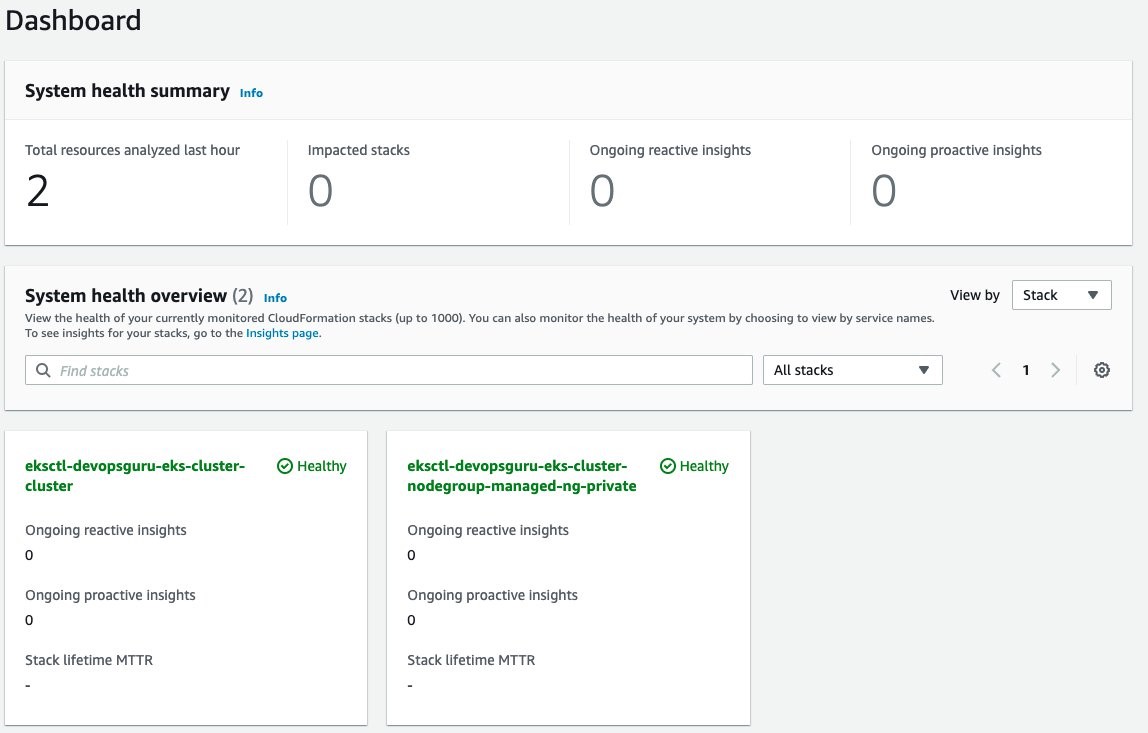Click the Impacted stacks label
This screenshot has width=1148, height=733.
coord(359,150)
